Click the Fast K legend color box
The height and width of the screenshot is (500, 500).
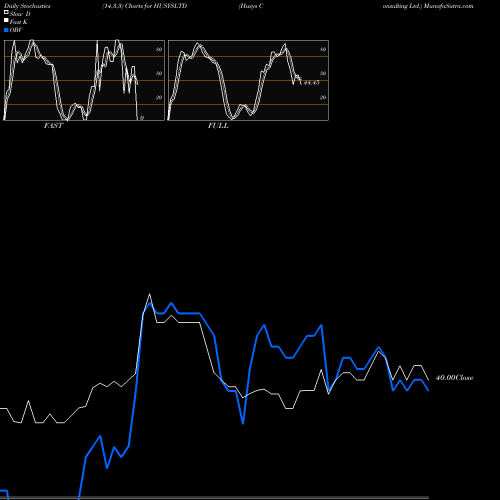(x=6, y=21)
